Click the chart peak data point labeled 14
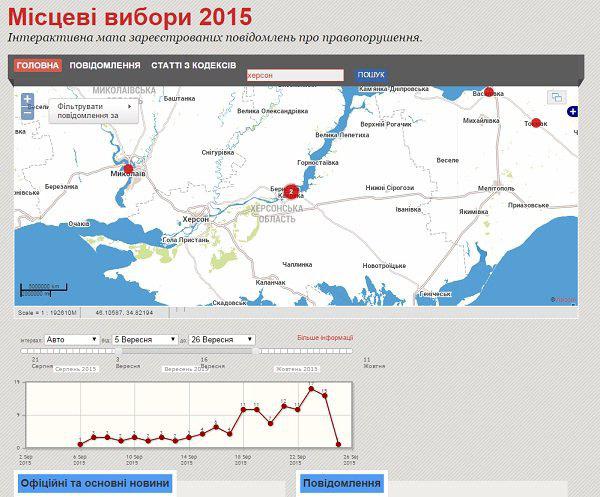This screenshot has width=600, height=497. pyautogui.click(x=312, y=388)
